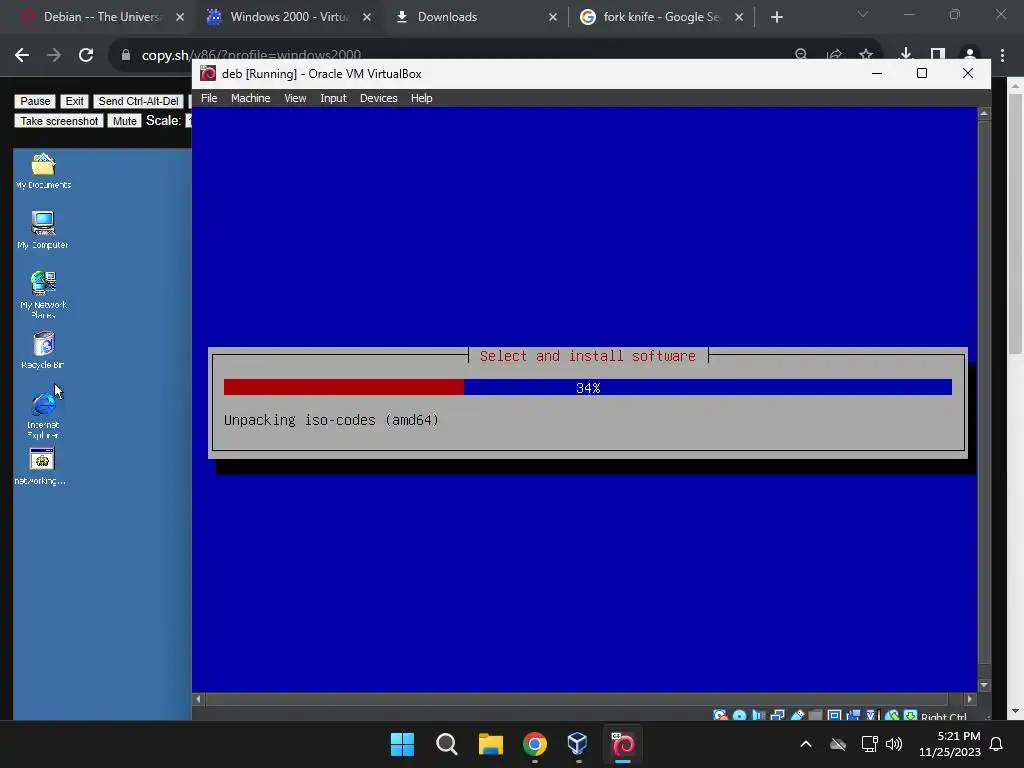Switch to the Debian browser tab
The image size is (1024, 768).
pyautogui.click(x=101, y=17)
